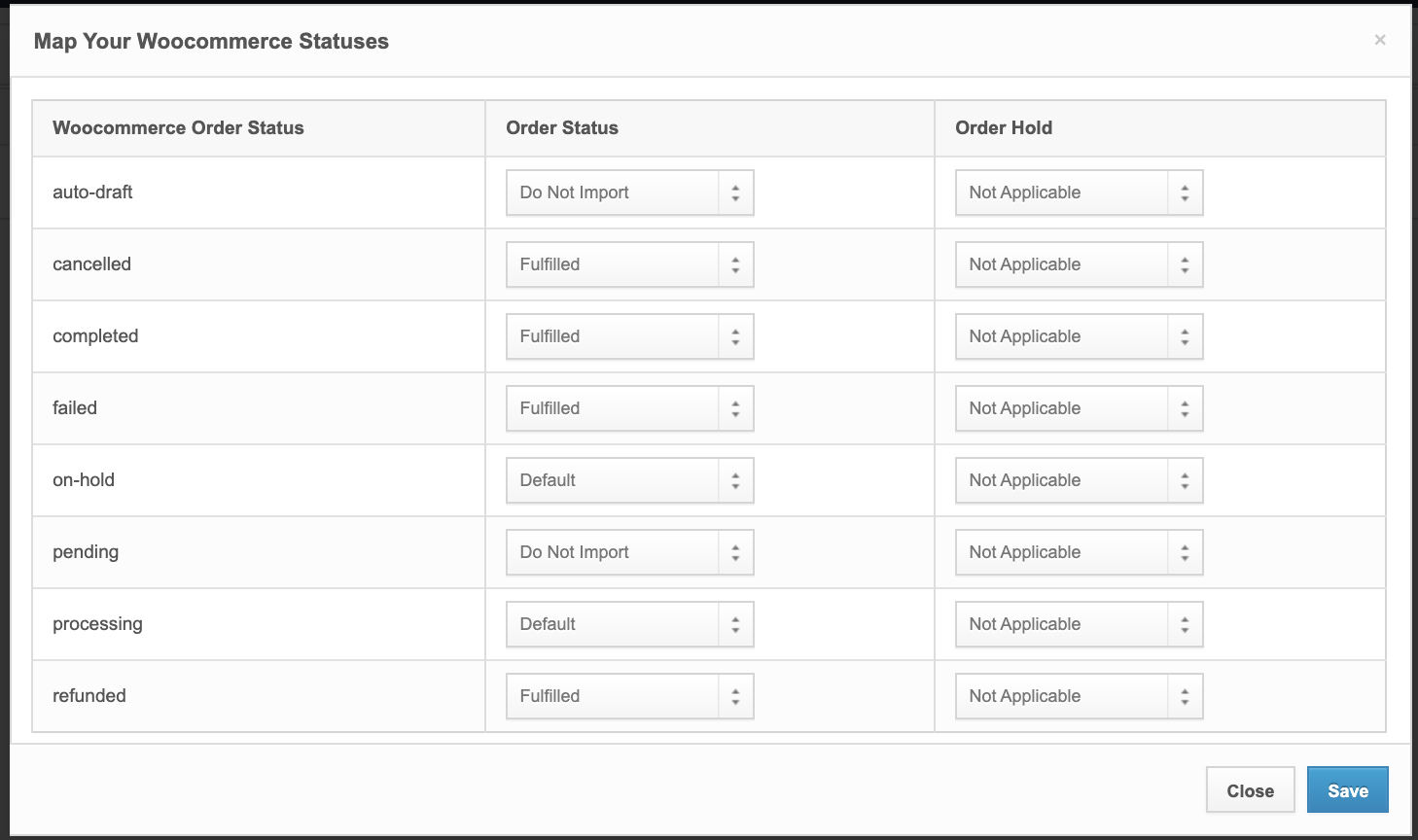Open Order Status dropdown for failed

tap(629, 408)
